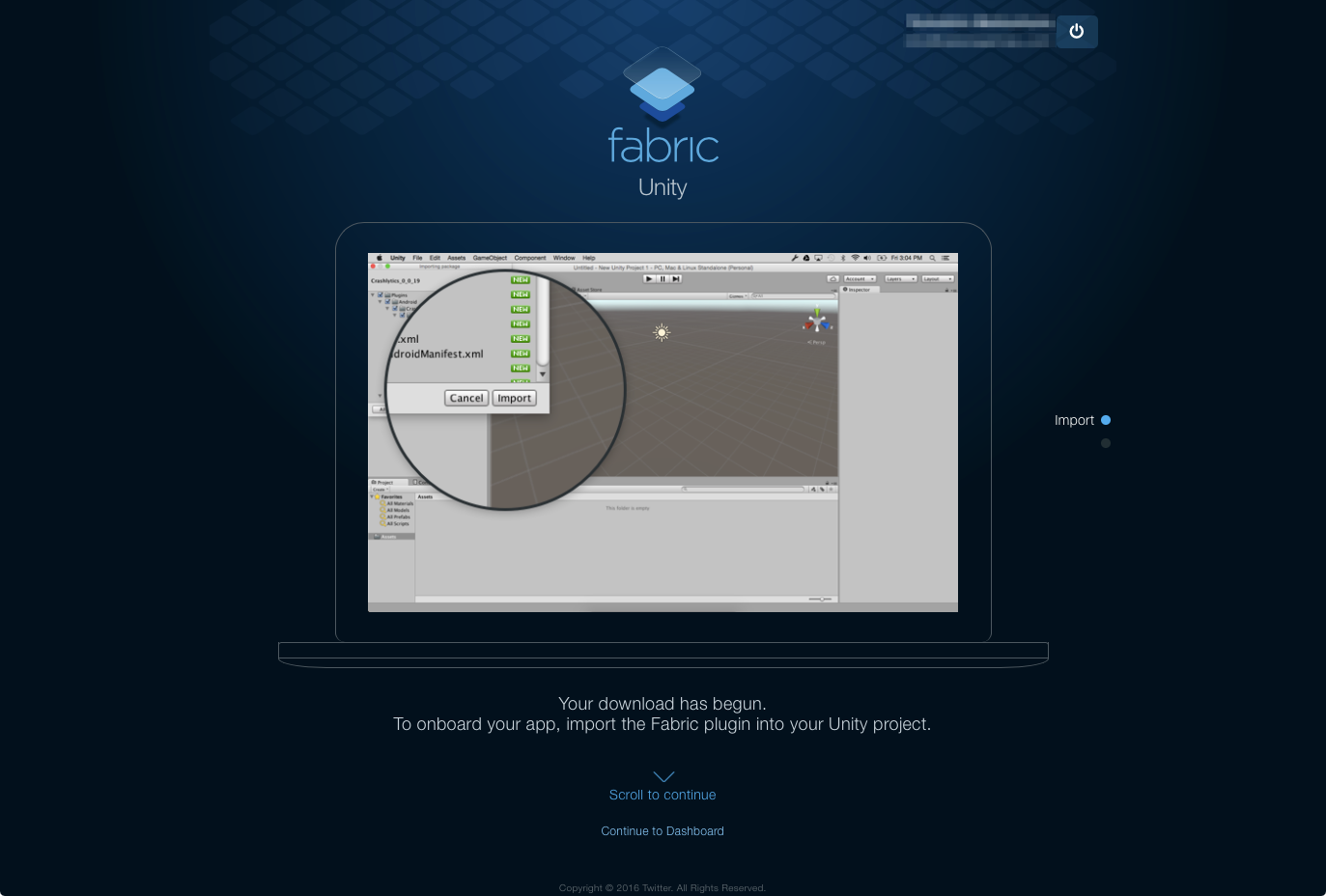Click the Project panel zoom slider
Viewport: 1326px width, 896px height.
(x=820, y=599)
